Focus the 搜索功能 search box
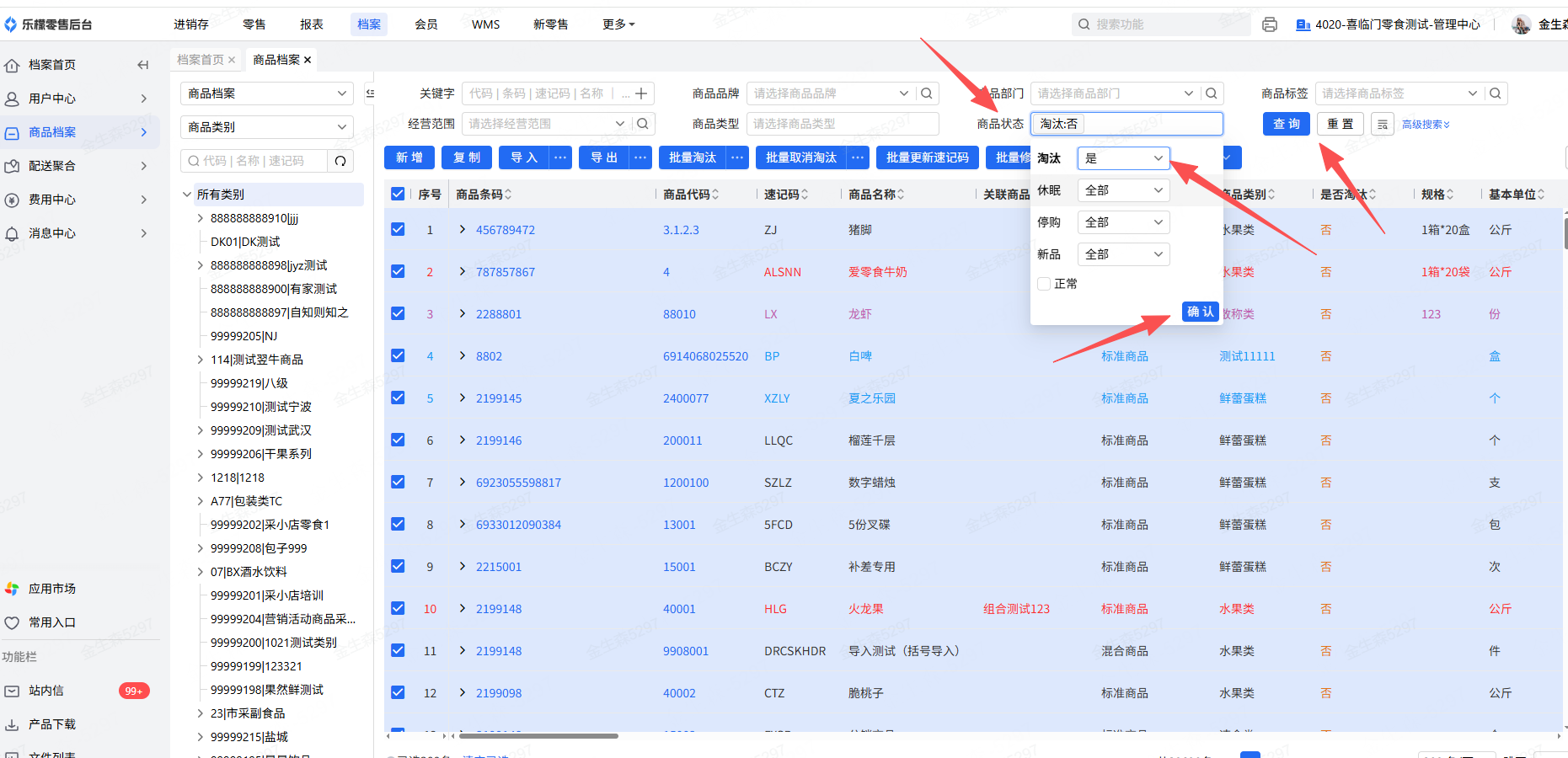The width and height of the screenshot is (1568, 758). point(1161,24)
